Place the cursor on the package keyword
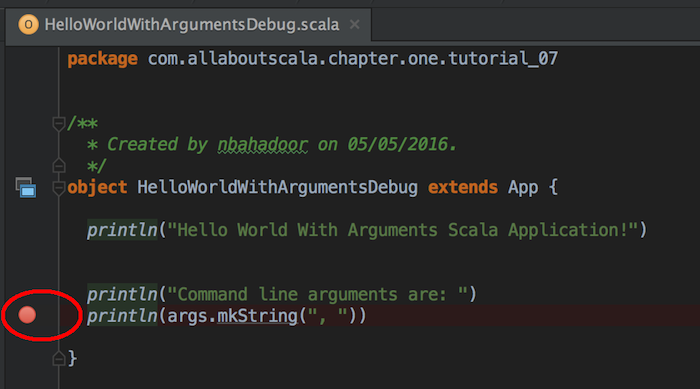Viewport: 700px width, 389px height. [x=102, y=59]
